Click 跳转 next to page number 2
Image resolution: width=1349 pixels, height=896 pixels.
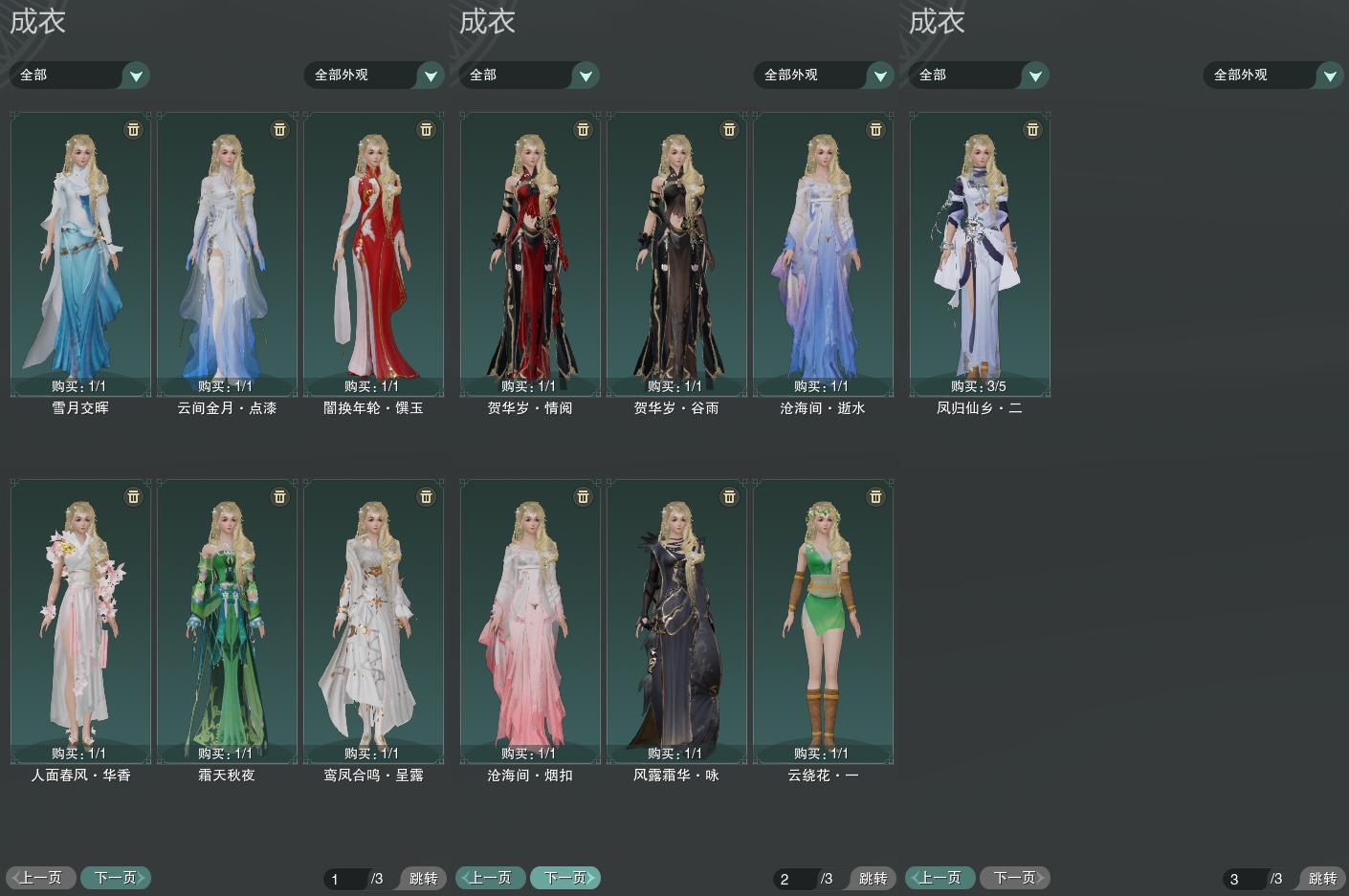pos(873,879)
